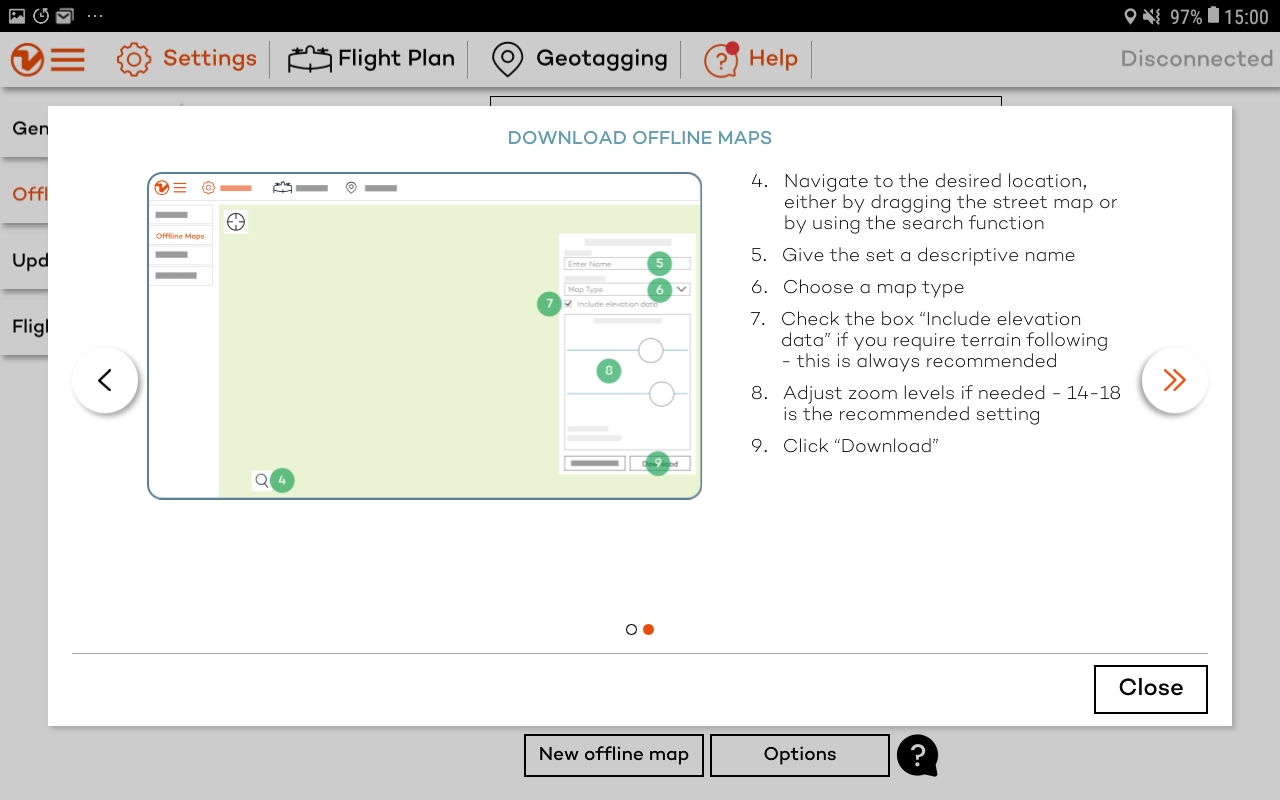Open the Settings tab
The width and height of the screenshot is (1280, 800).
click(209, 59)
